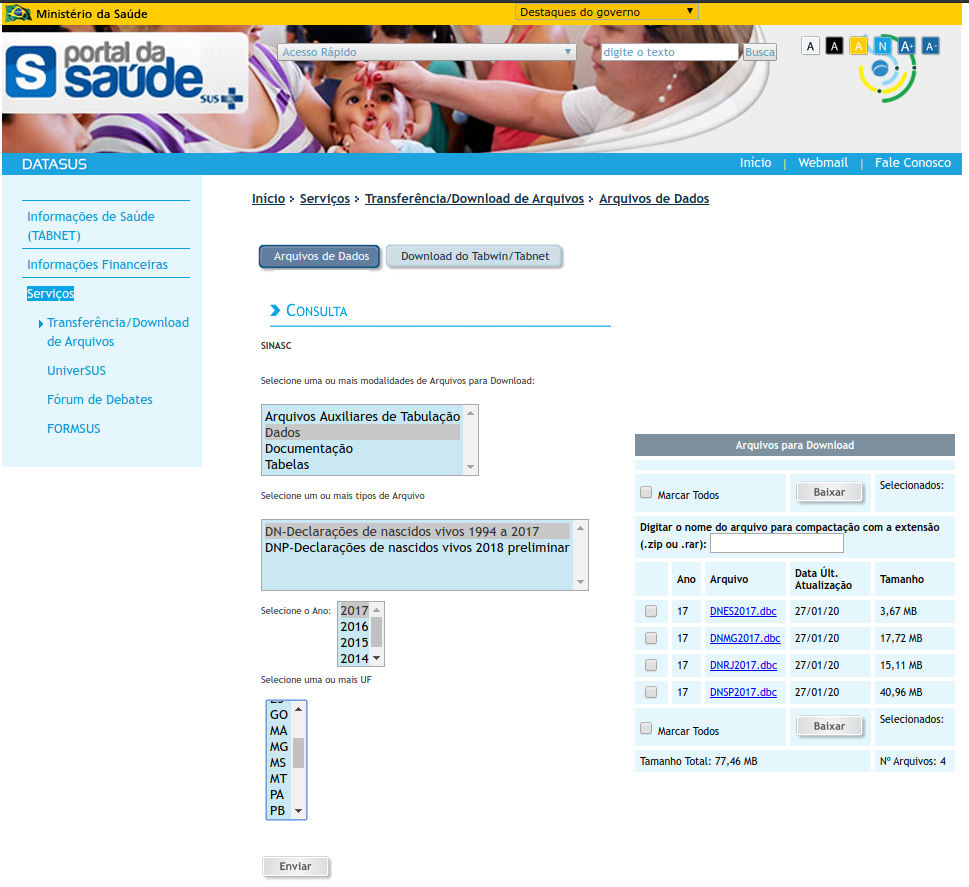This screenshot has height=887, width=969.
Task: Switch to Arquivos de Dados tab
Action: point(321,257)
